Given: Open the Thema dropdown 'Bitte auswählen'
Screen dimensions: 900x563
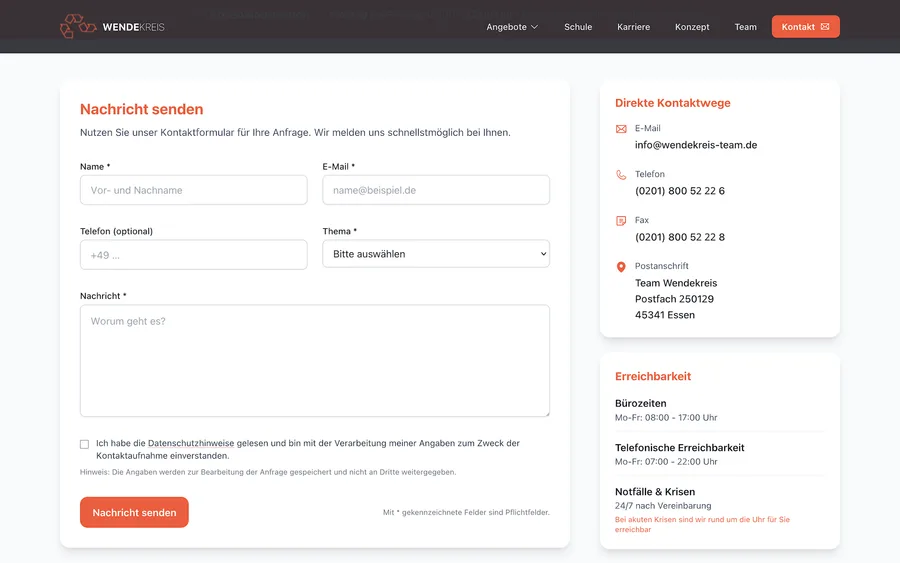Looking at the screenshot, I should pyautogui.click(x=436, y=254).
